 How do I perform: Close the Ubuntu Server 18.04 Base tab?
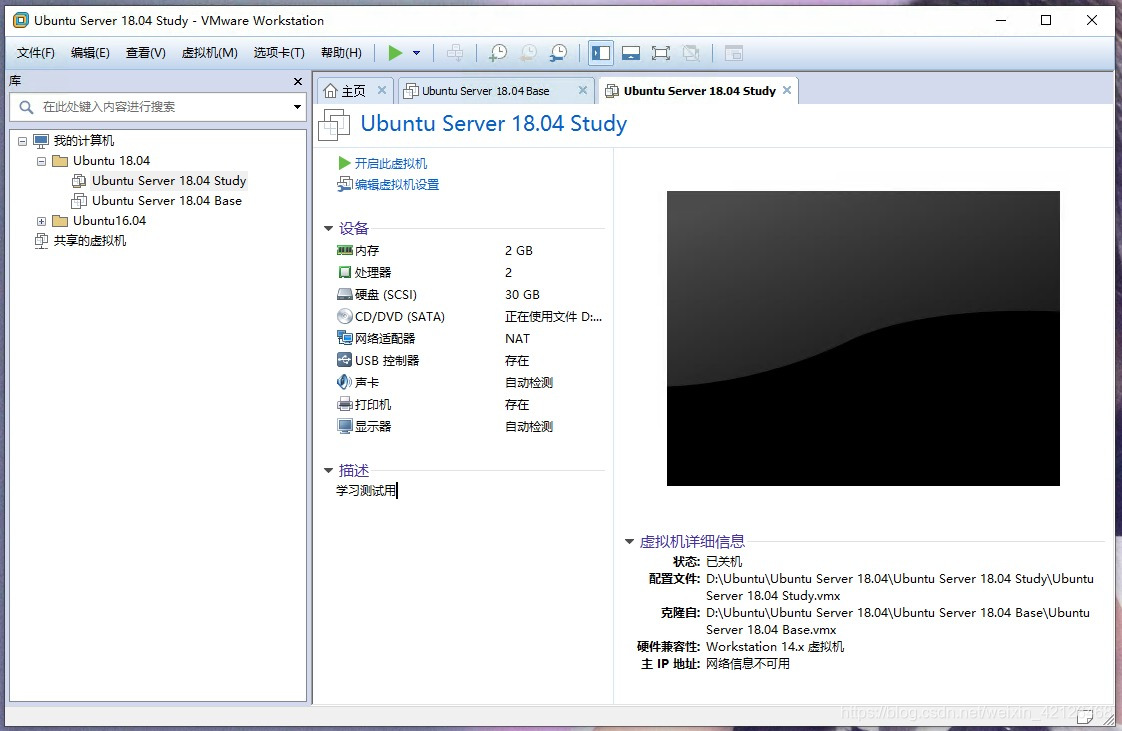582,90
